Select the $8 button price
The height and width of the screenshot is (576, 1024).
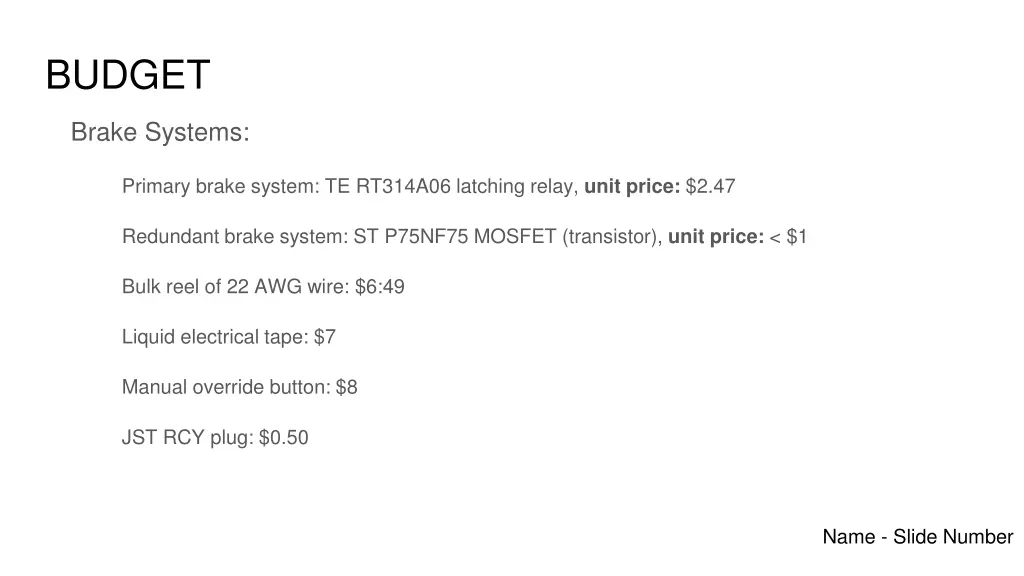[347, 387]
